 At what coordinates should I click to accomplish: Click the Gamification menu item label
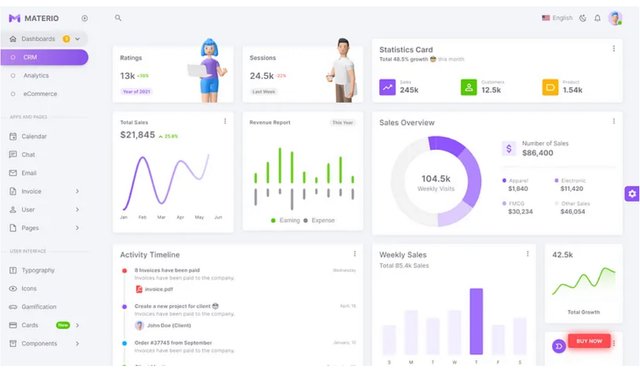tap(39, 307)
